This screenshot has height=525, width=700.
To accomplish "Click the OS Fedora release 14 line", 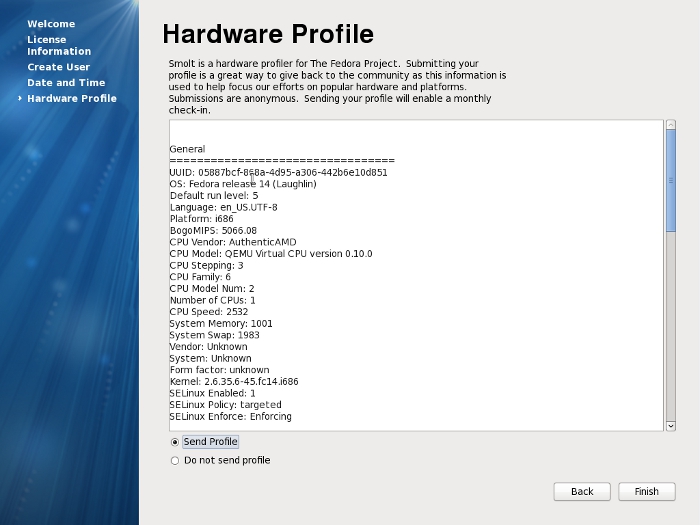I will (242, 184).
